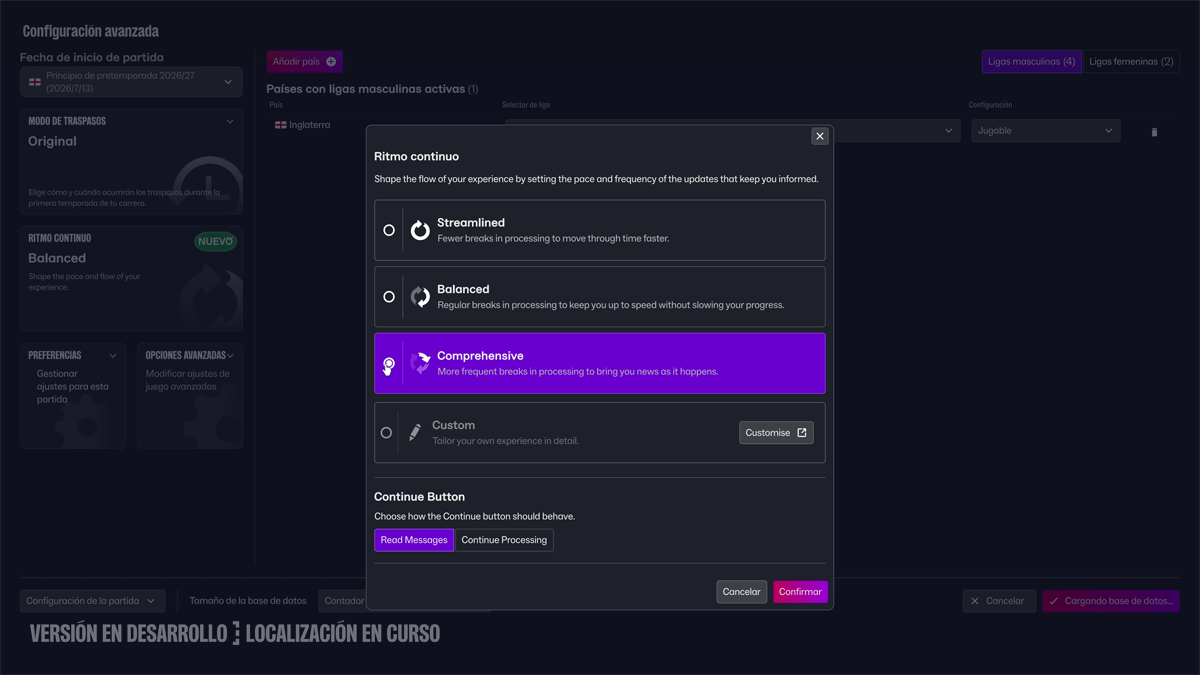Screen dimensions: 1200x675
Task: Click external-link icon on Customise button
Action: (802, 433)
